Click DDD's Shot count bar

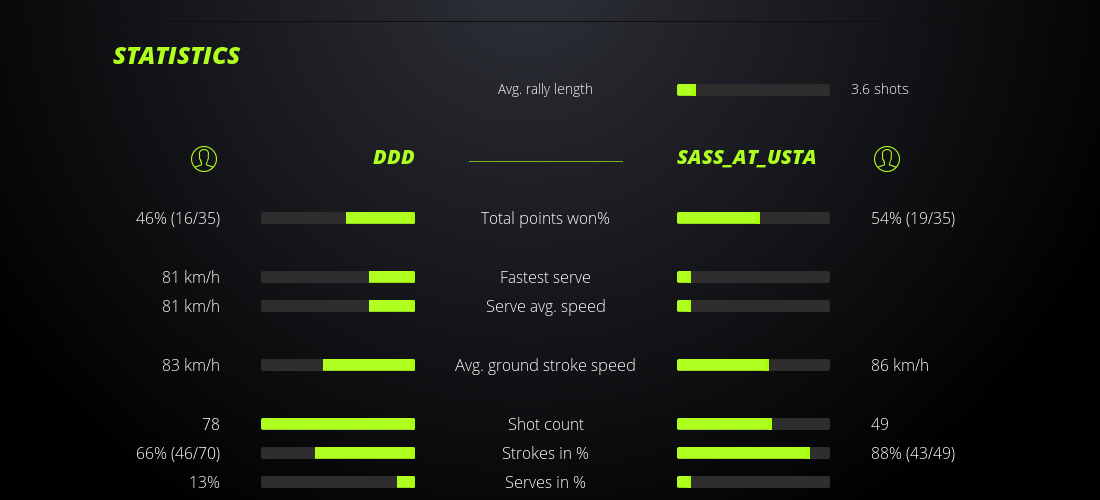pyautogui.click(x=338, y=424)
